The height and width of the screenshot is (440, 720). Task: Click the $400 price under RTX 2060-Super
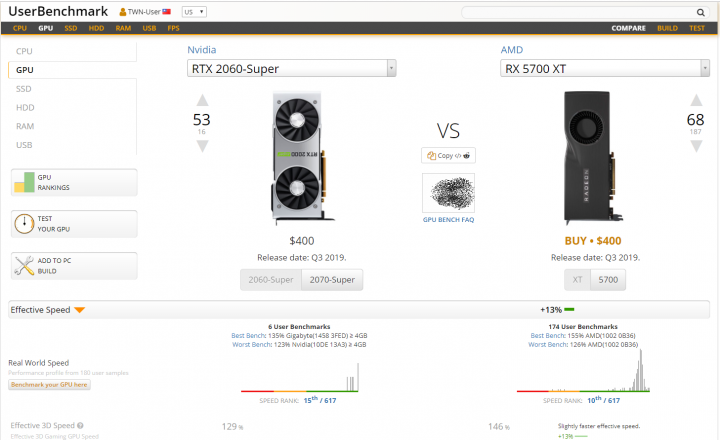(302, 241)
